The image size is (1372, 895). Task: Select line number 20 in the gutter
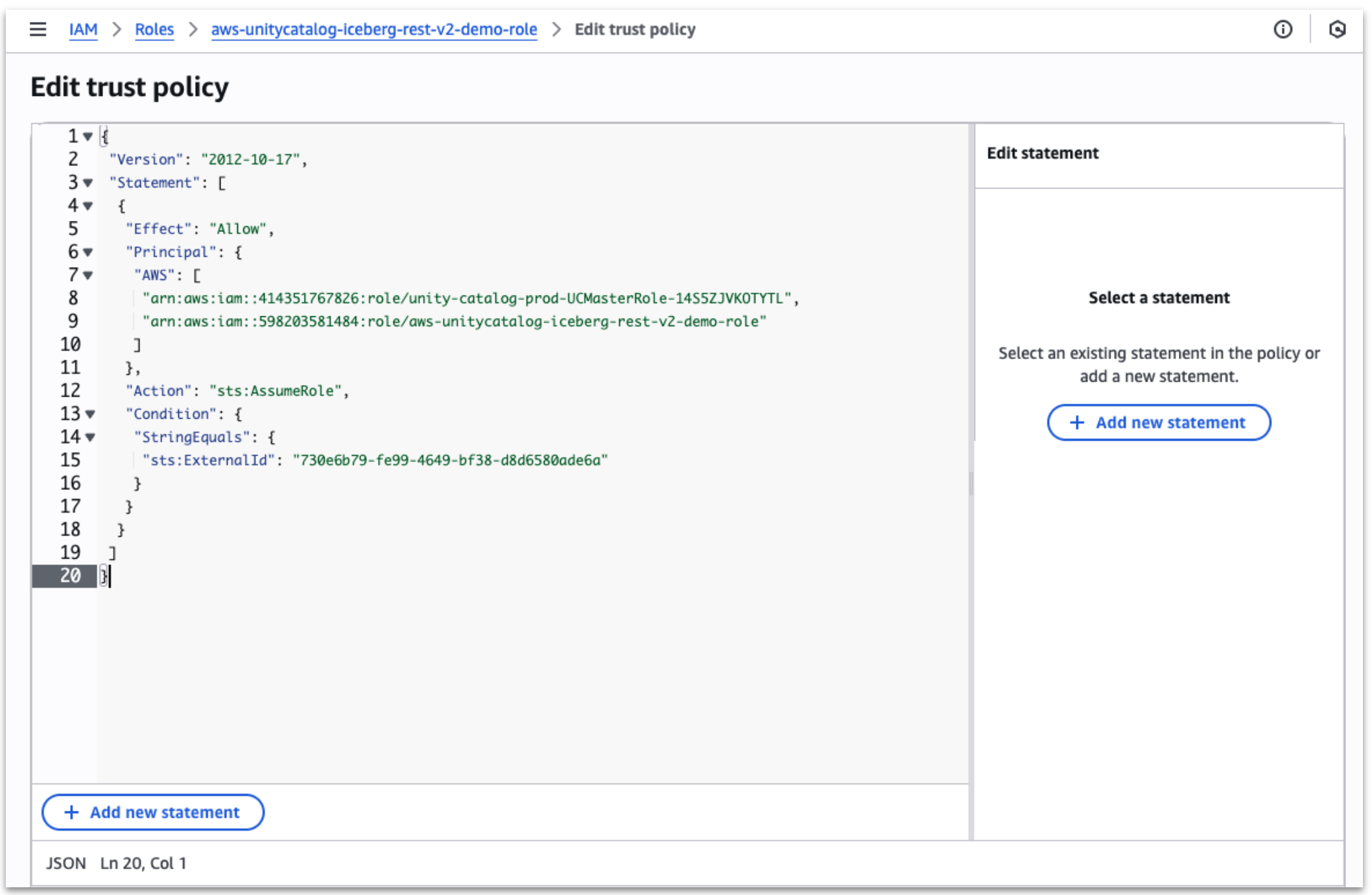(x=73, y=575)
